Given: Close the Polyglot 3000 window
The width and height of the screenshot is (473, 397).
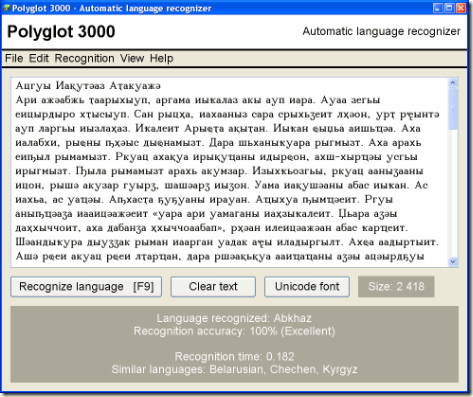Looking at the screenshot, I should (x=461, y=8).
